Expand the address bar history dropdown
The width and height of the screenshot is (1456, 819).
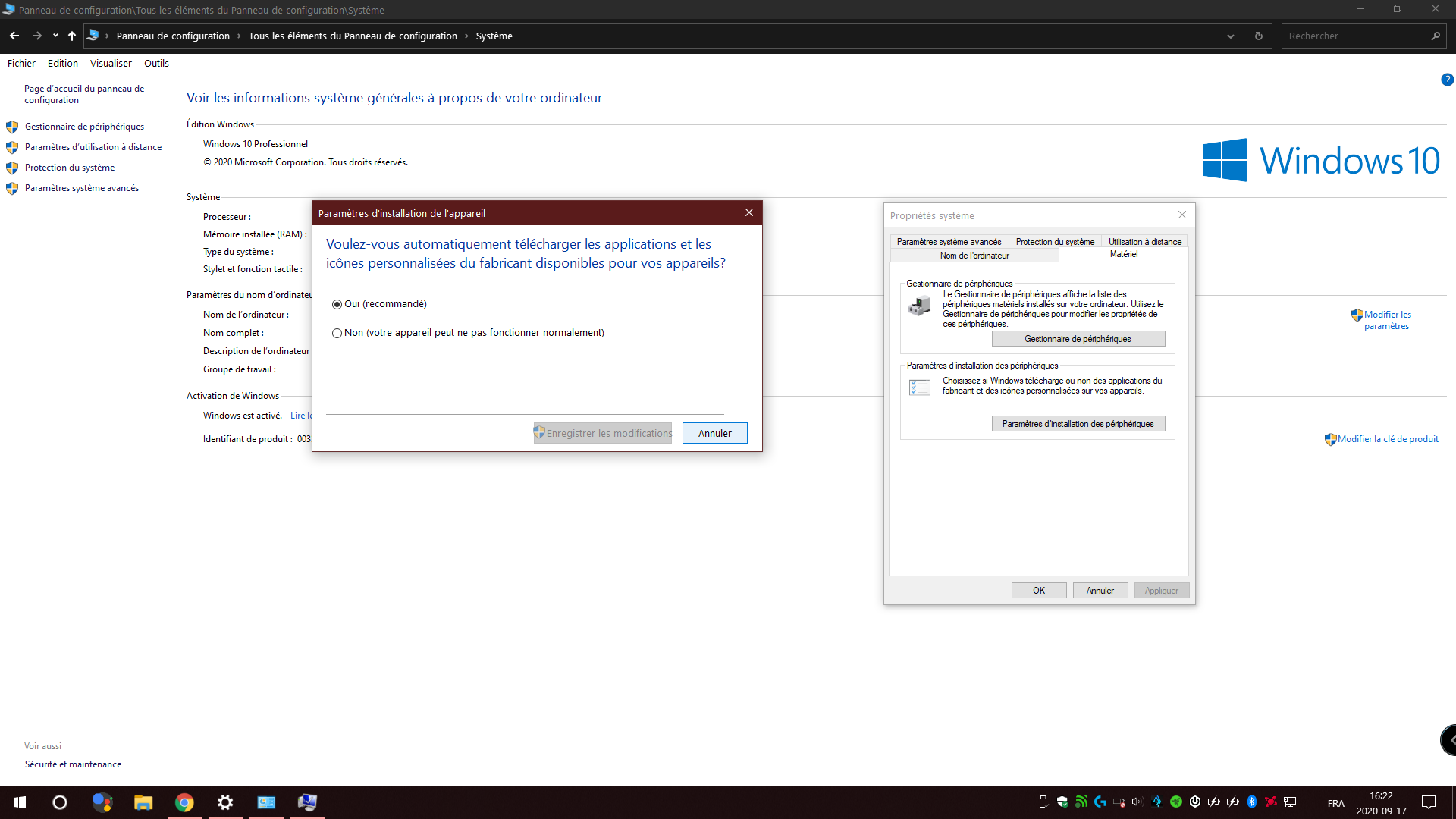1231,36
